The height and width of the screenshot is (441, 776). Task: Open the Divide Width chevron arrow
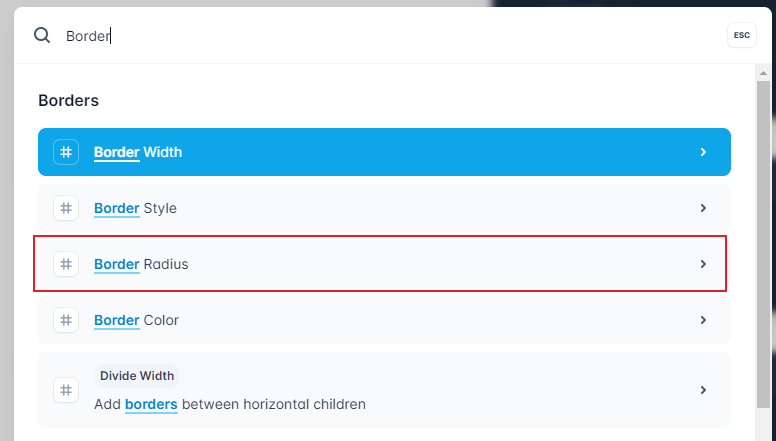click(x=703, y=390)
